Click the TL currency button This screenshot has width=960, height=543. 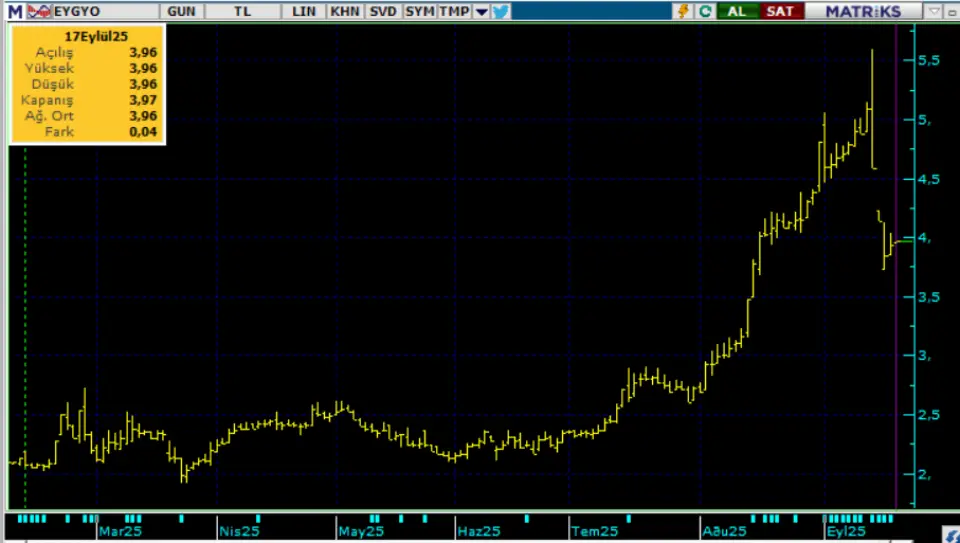coord(242,11)
